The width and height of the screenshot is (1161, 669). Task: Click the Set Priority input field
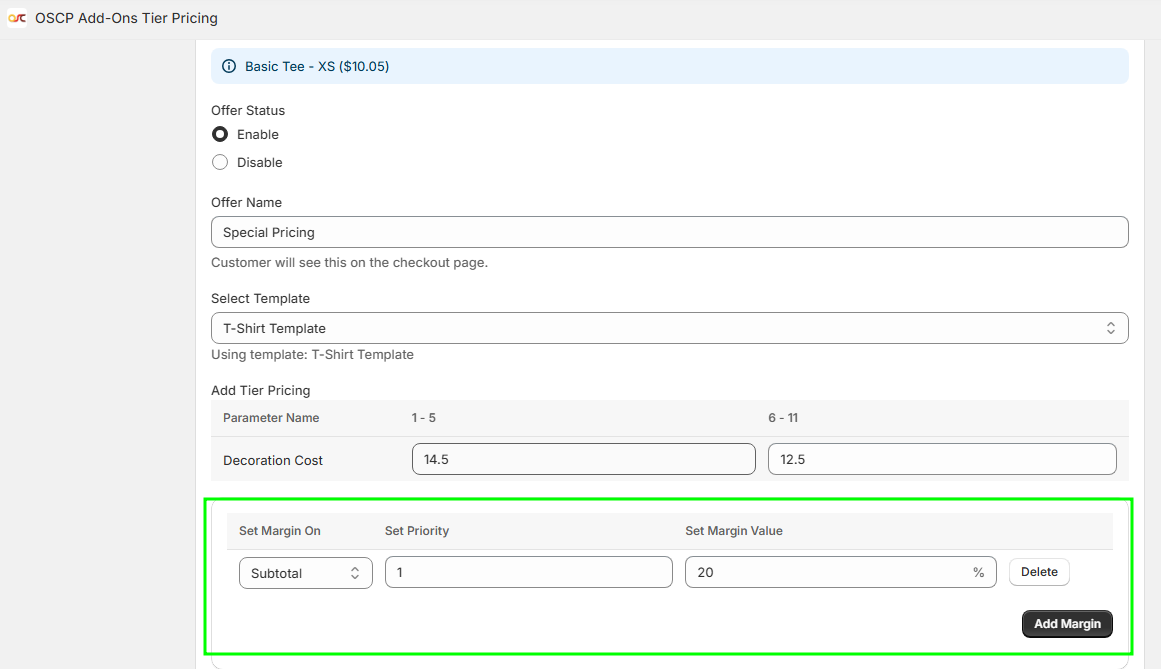(x=528, y=572)
